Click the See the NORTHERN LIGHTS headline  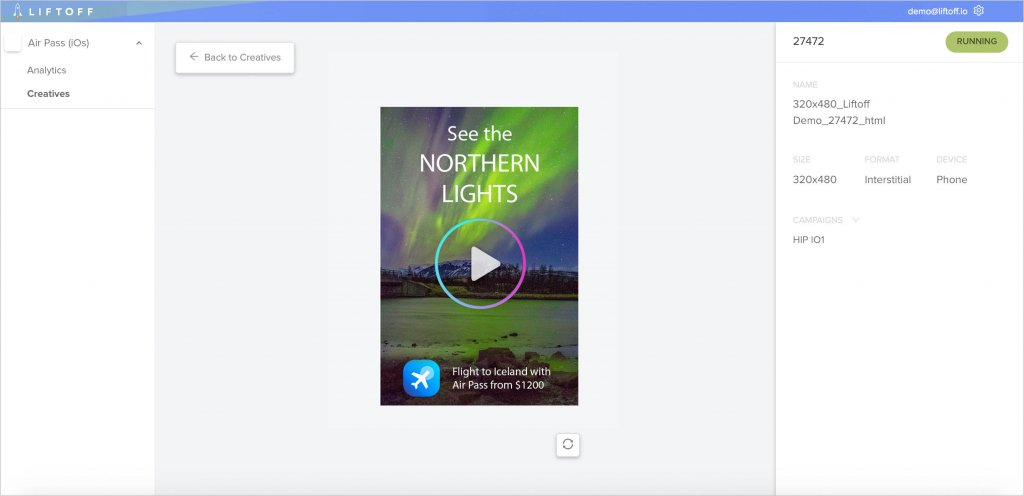click(480, 164)
